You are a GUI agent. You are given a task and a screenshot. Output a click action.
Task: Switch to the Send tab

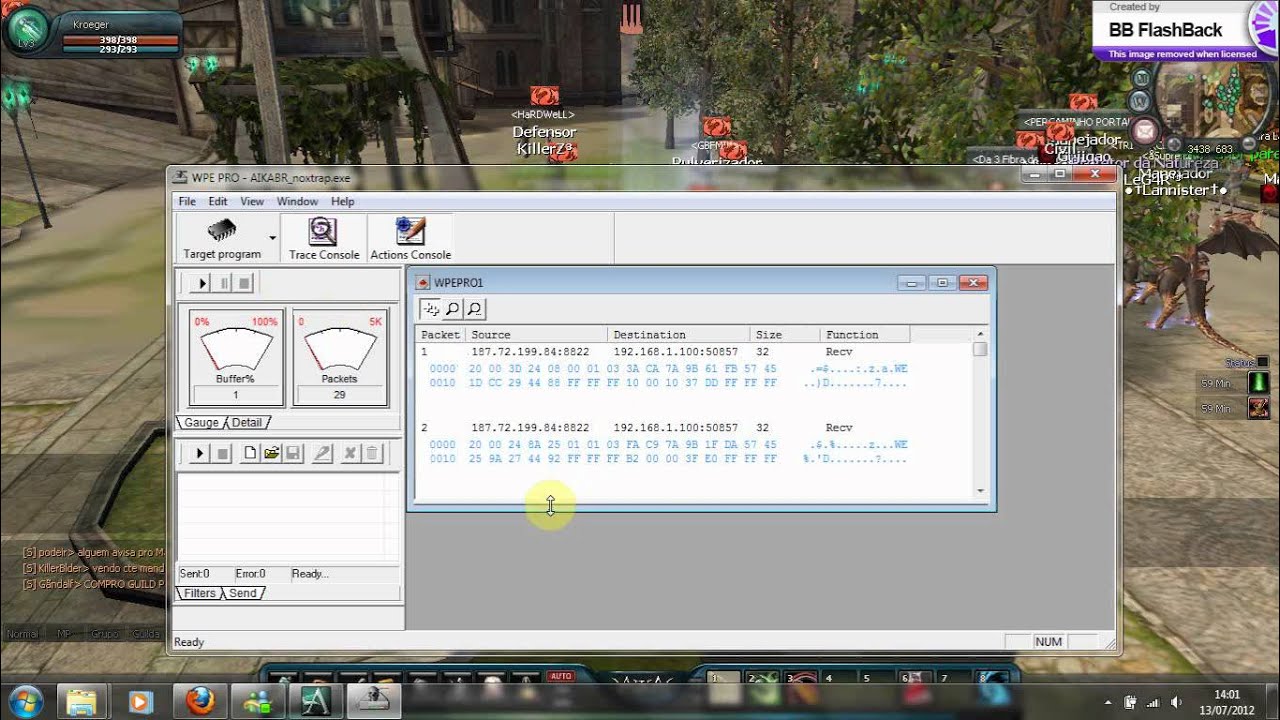click(x=243, y=593)
